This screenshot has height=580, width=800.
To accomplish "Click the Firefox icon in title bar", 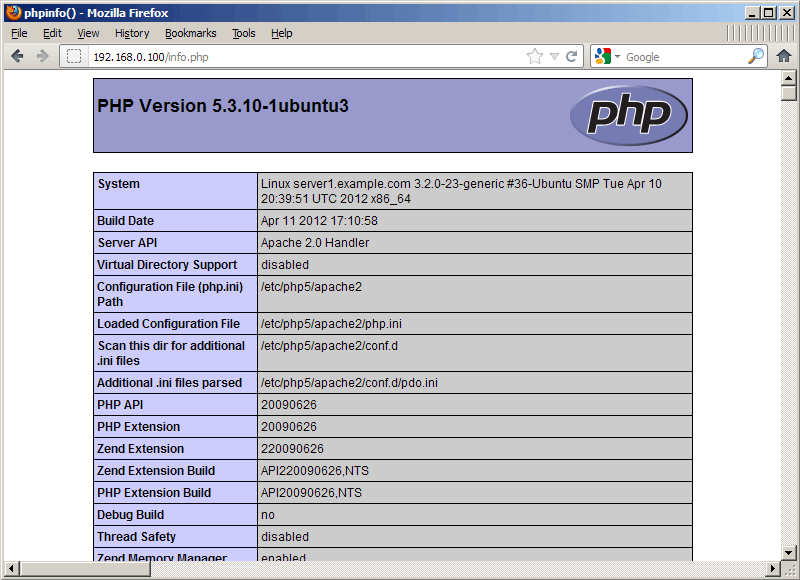I will (x=13, y=12).
